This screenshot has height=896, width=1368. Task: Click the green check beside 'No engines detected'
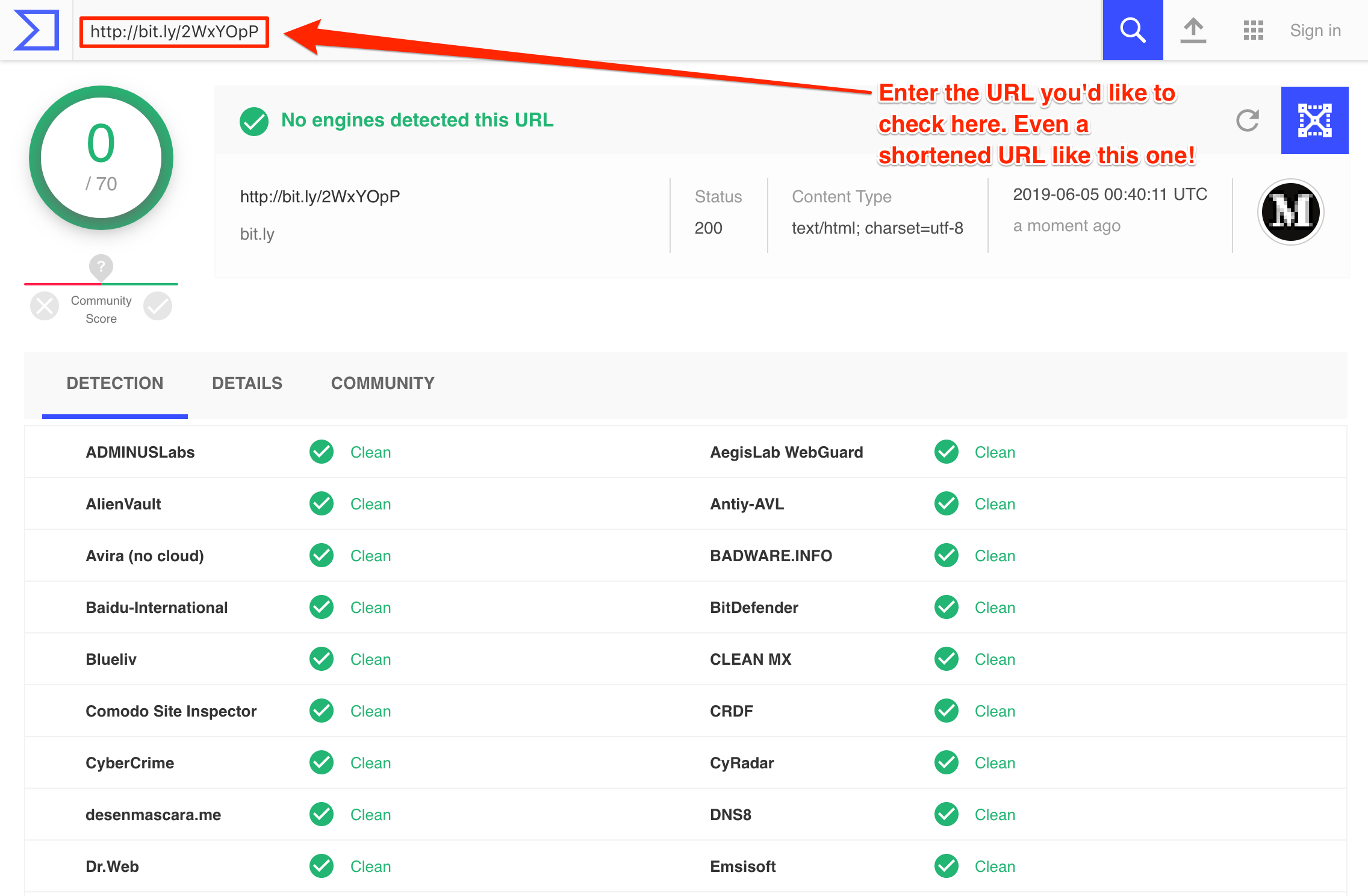click(254, 121)
